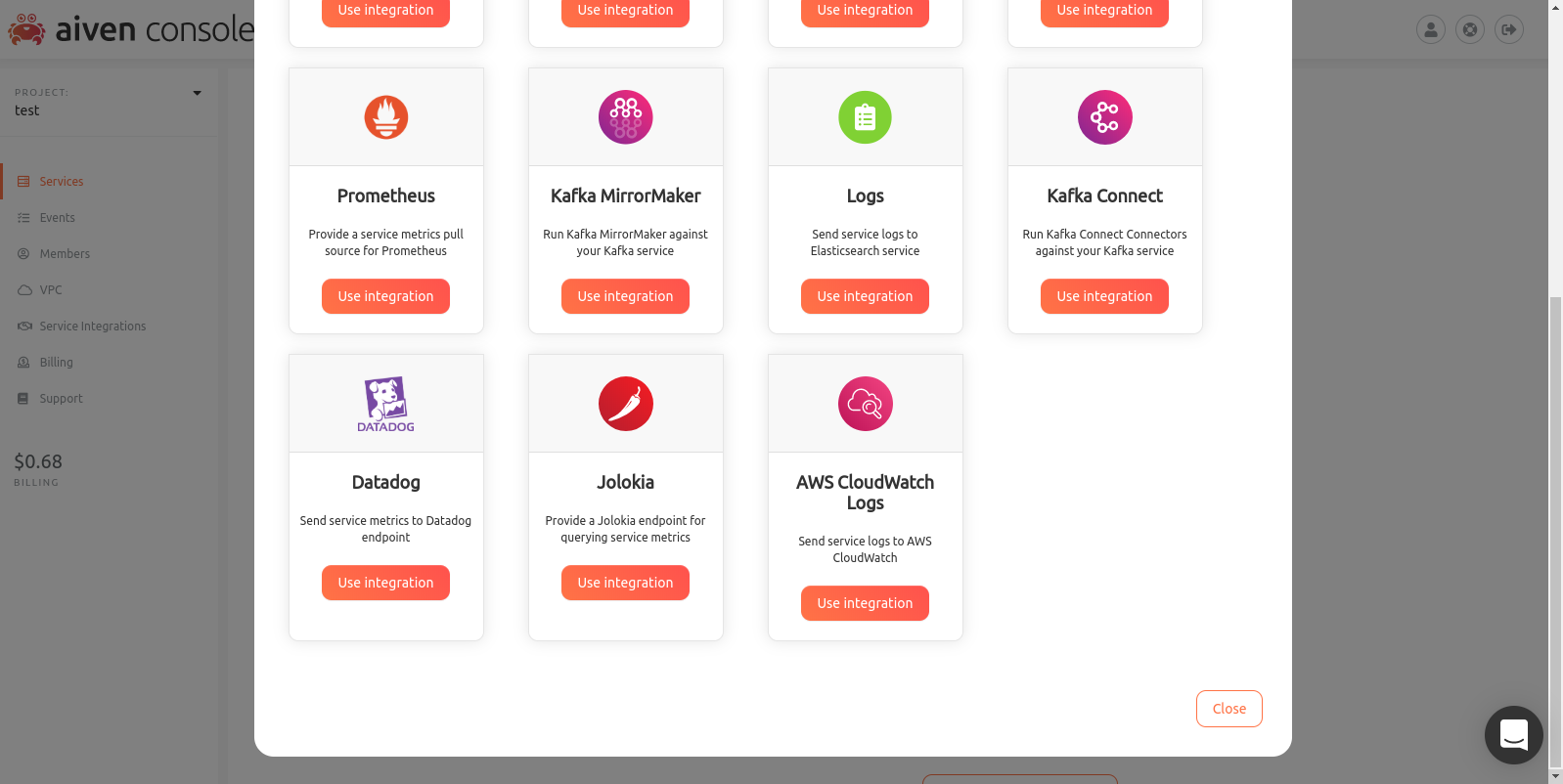Open Members in the sidebar

click(x=65, y=254)
